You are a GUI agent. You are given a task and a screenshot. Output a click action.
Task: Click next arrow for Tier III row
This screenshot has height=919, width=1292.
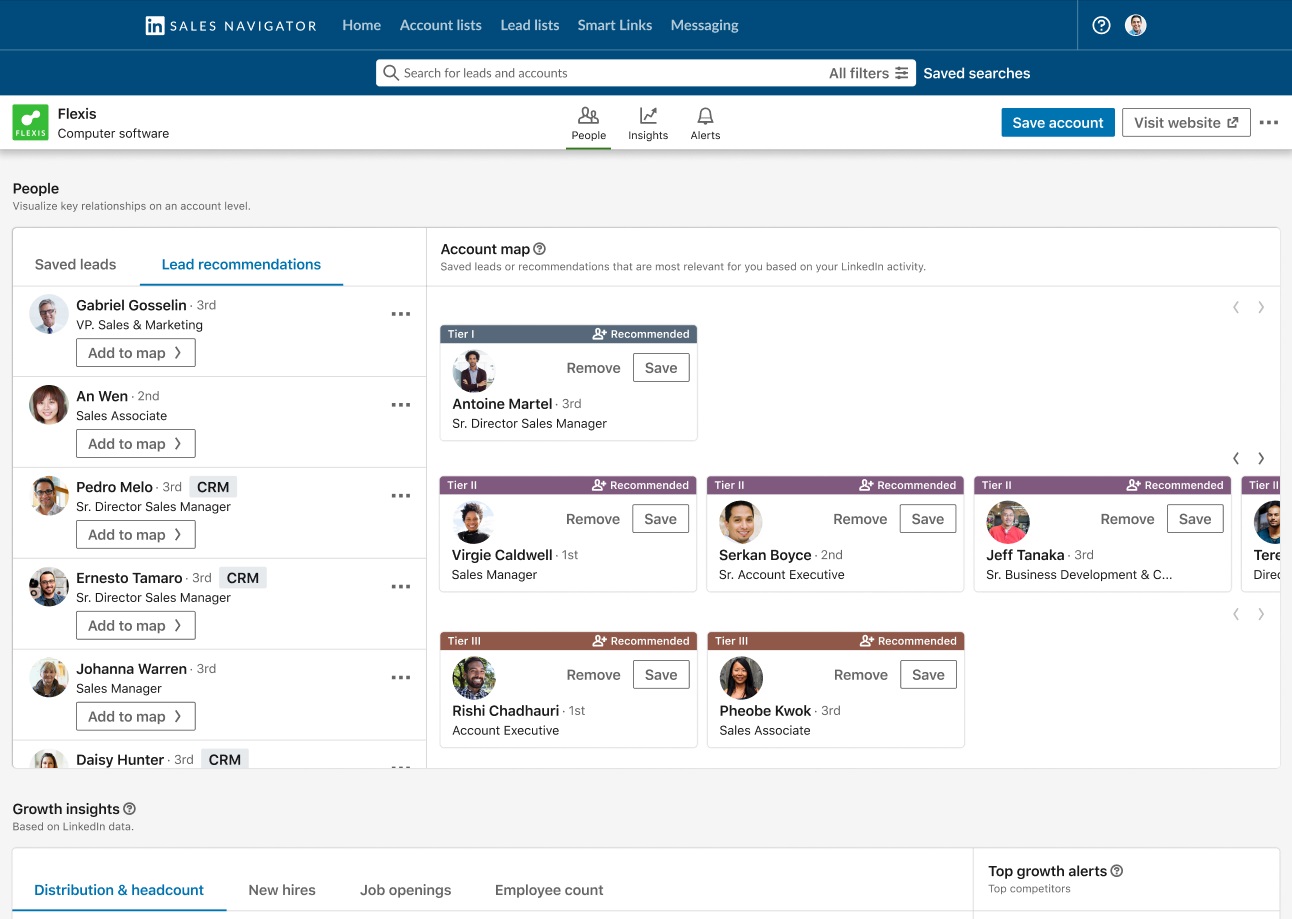pos(1261,614)
